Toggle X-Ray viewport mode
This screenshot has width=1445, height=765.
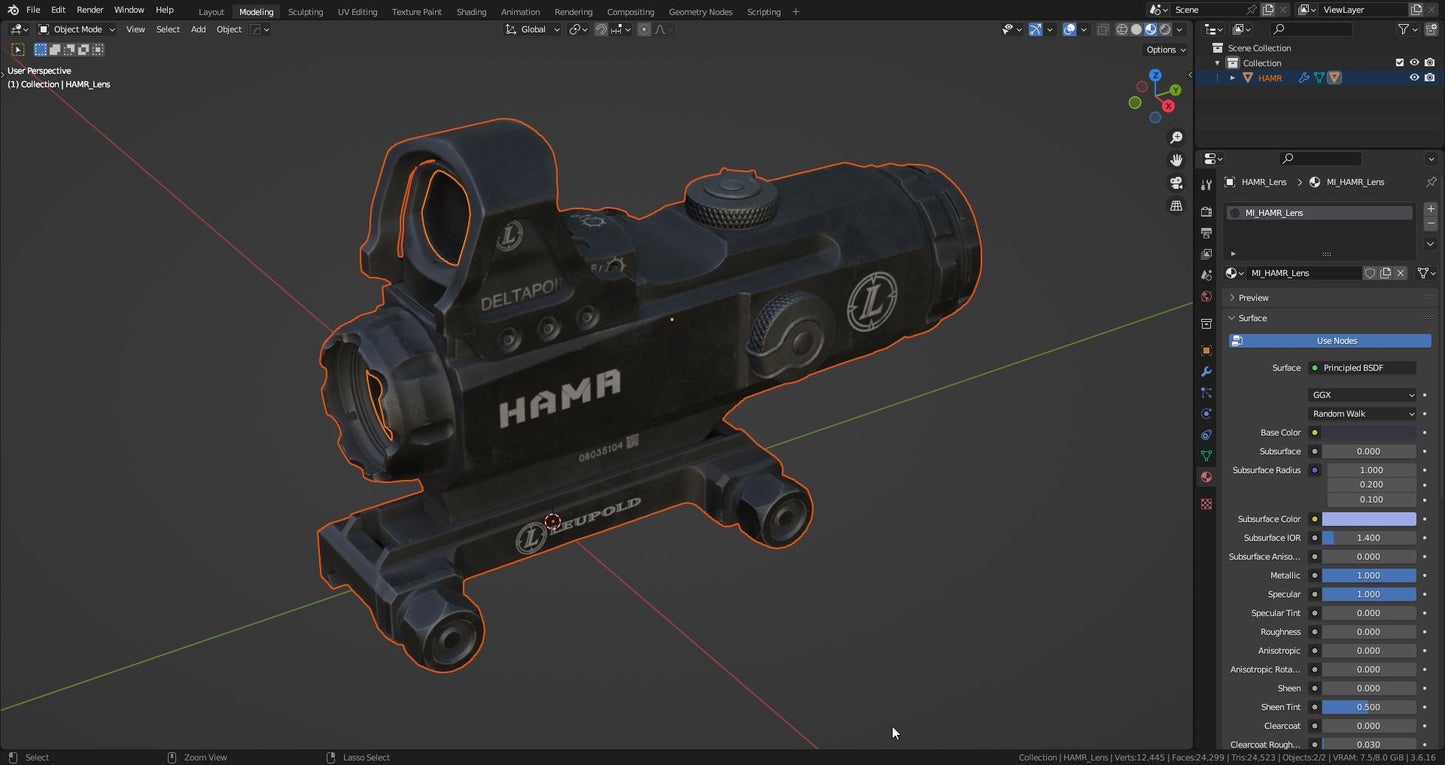(1103, 29)
